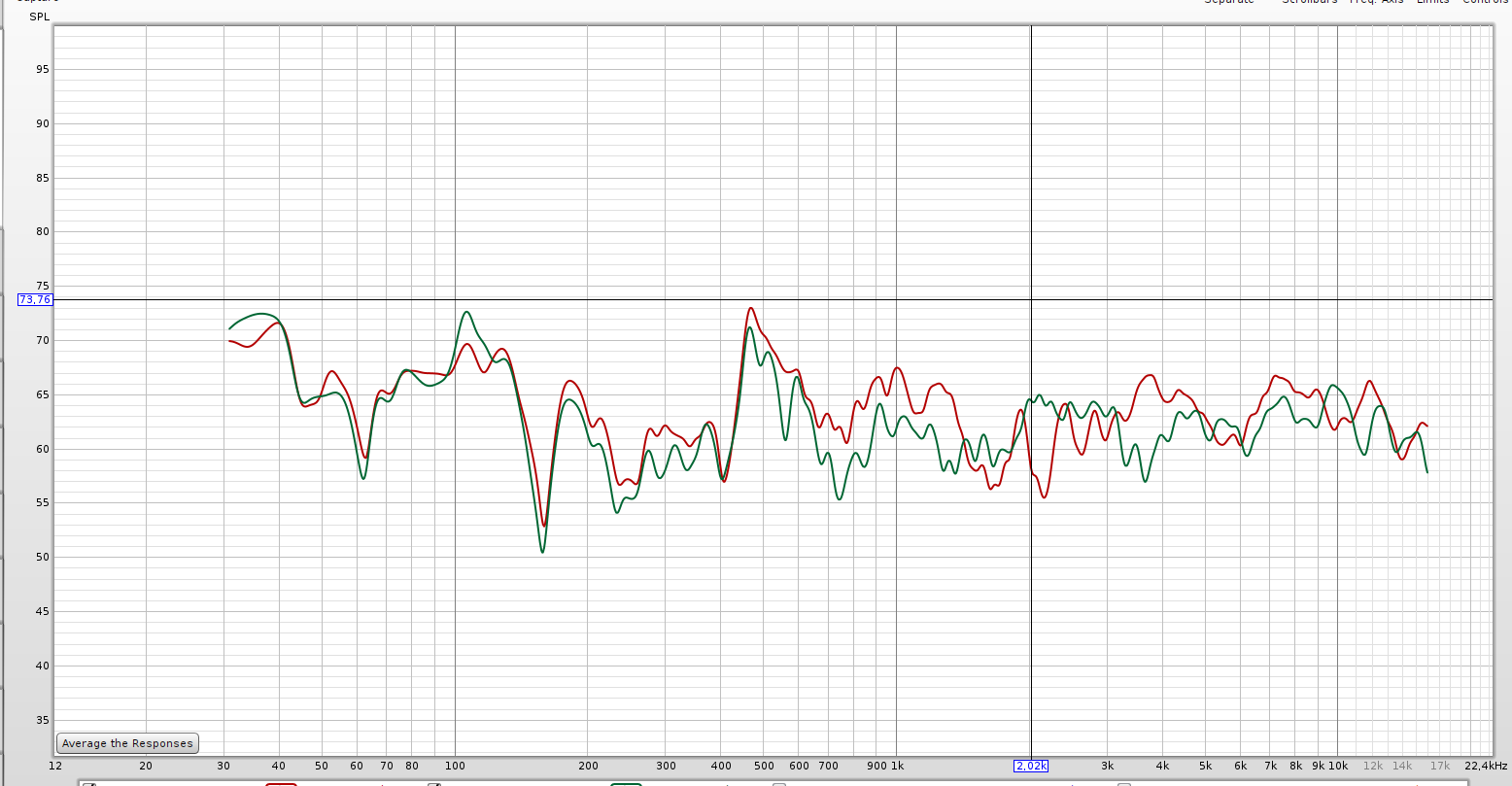Click the SPL axis title label
The height and width of the screenshot is (786, 1512).
pyautogui.click(x=39, y=17)
